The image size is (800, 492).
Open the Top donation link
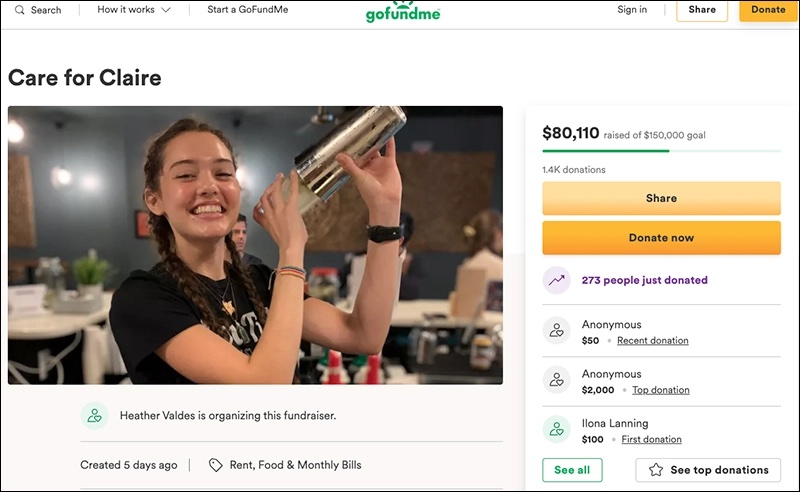[x=660, y=390]
